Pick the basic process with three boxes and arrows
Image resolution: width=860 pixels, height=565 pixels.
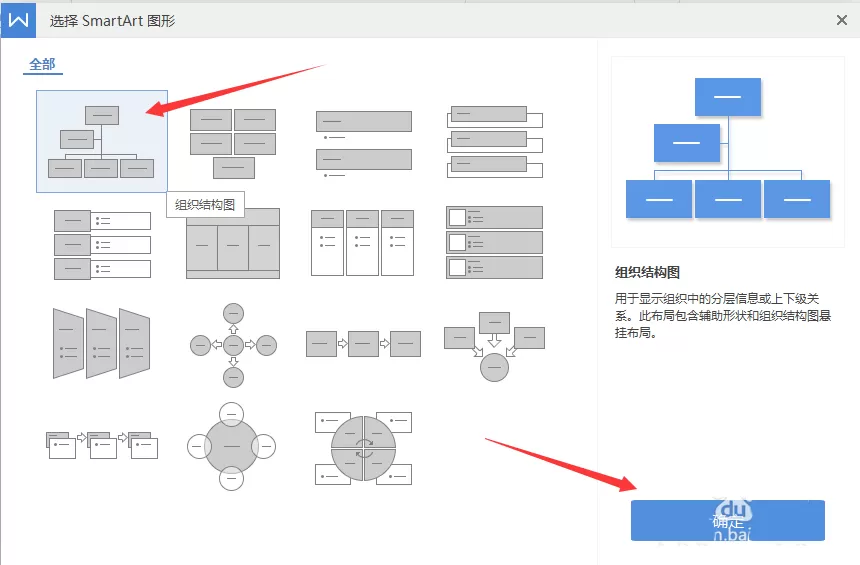pyautogui.click(x=363, y=344)
